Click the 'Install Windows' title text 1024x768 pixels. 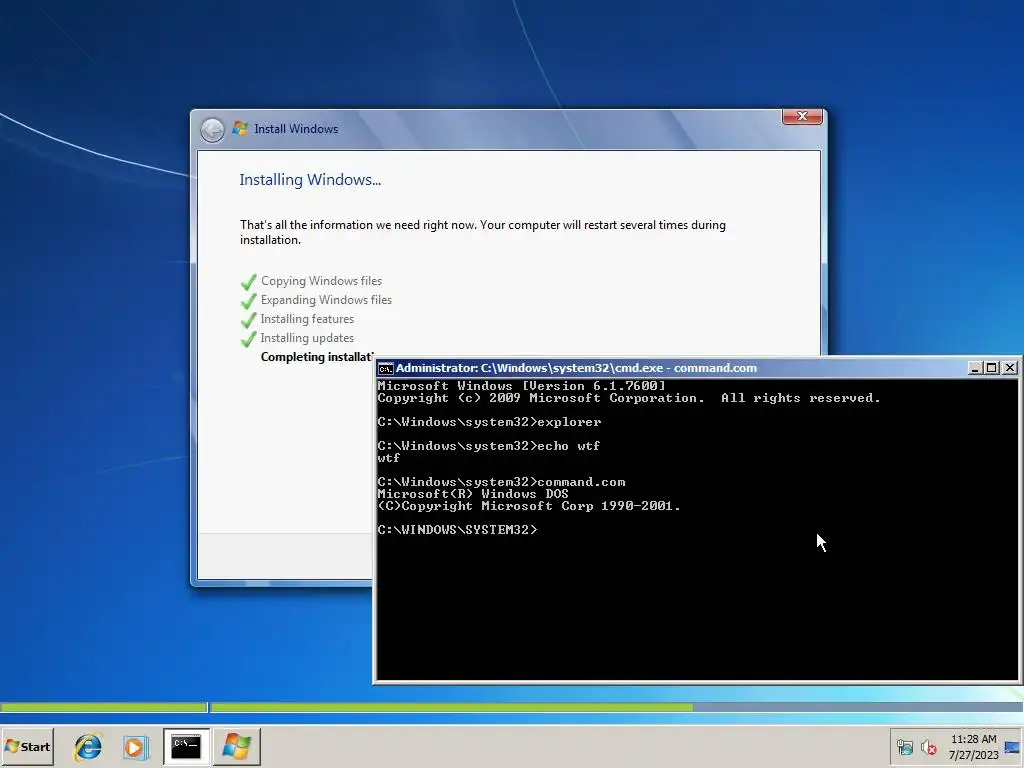(296, 129)
